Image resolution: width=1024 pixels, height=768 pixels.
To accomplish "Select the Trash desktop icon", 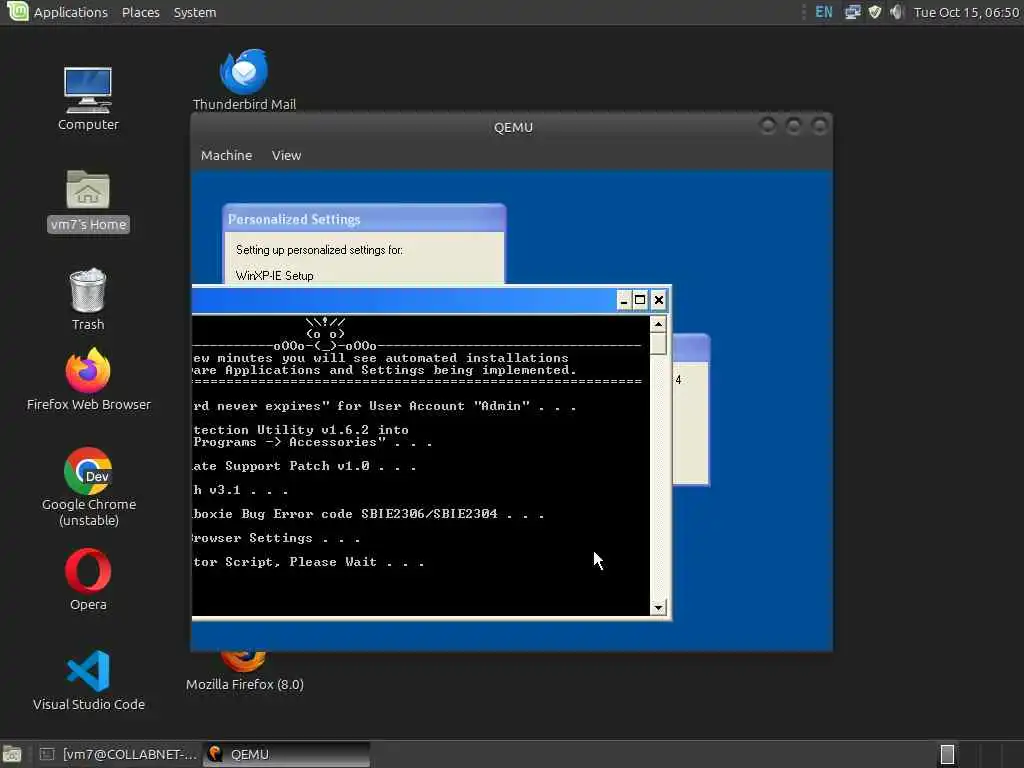I will pyautogui.click(x=88, y=299).
